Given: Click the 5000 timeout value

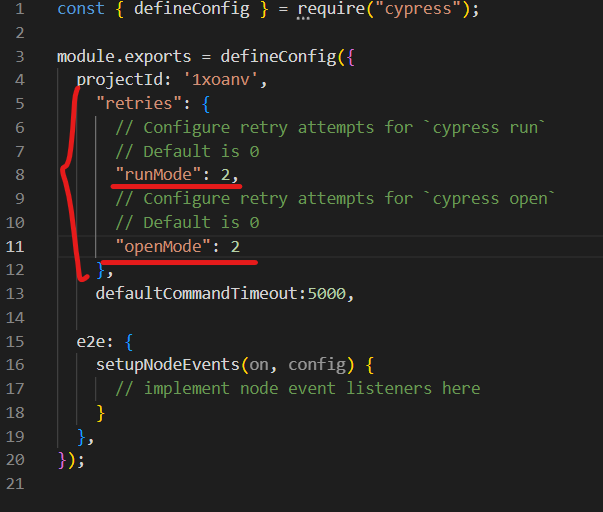Looking at the screenshot, I should (327, 294).
